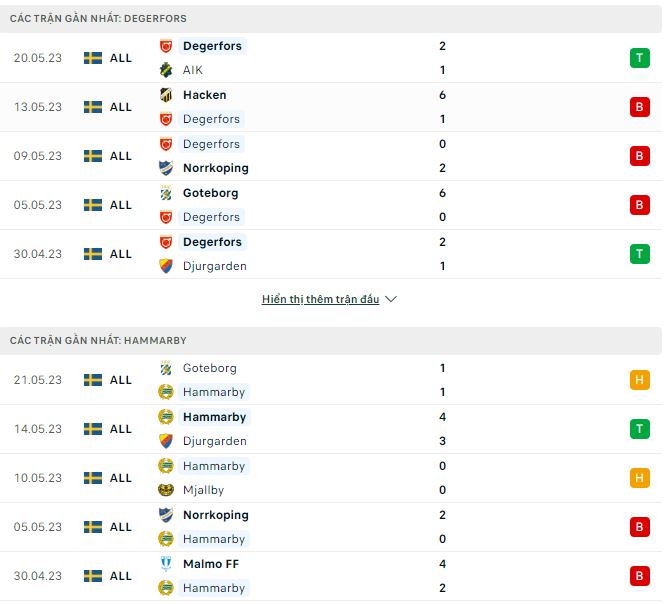Open the Djurgarden team link under Degerfors section
Image resolution: width=667 pixels, height=604 pixels.
point(214,266)
